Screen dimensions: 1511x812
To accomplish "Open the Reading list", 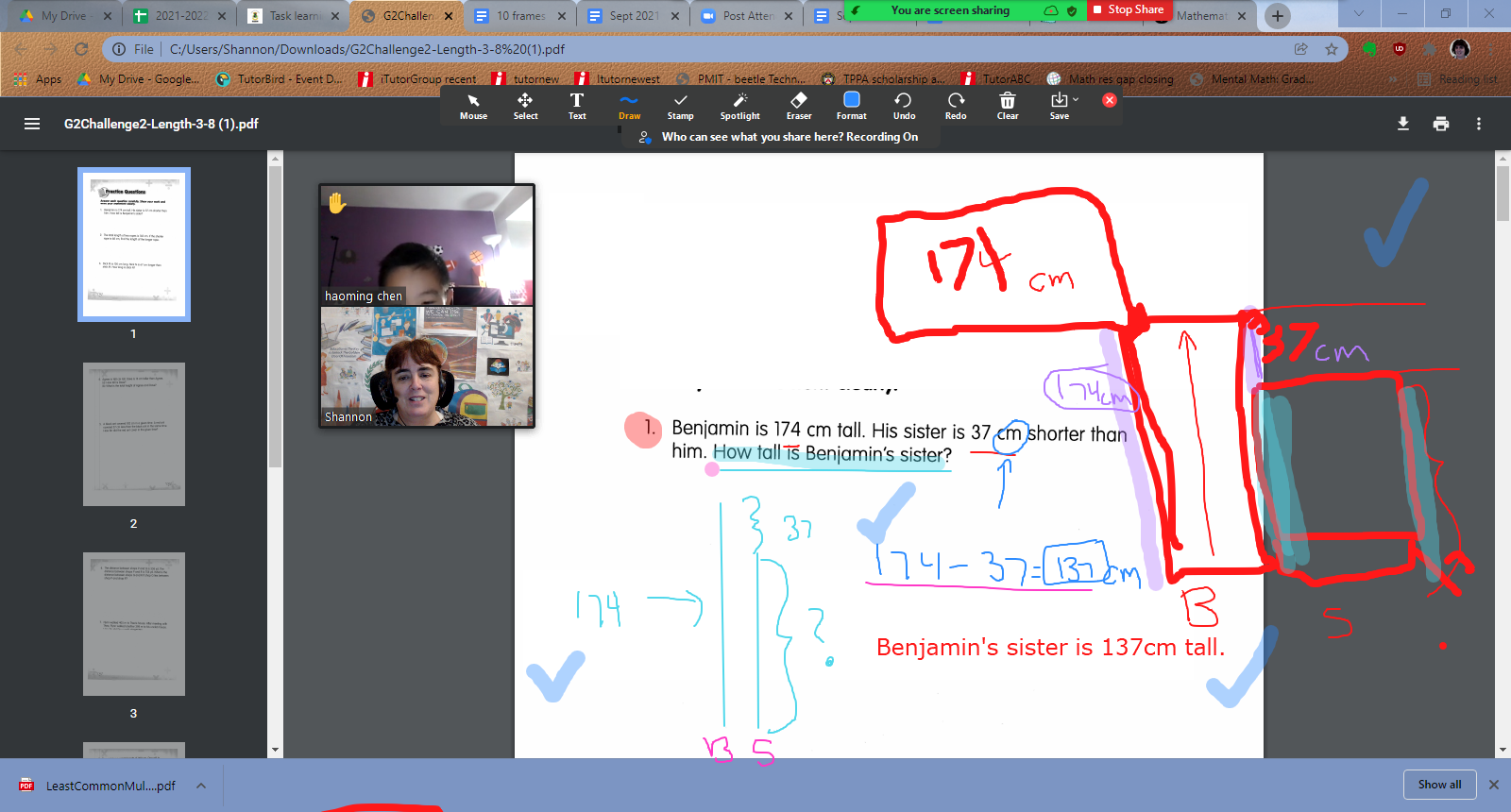I will (1457, 79).
